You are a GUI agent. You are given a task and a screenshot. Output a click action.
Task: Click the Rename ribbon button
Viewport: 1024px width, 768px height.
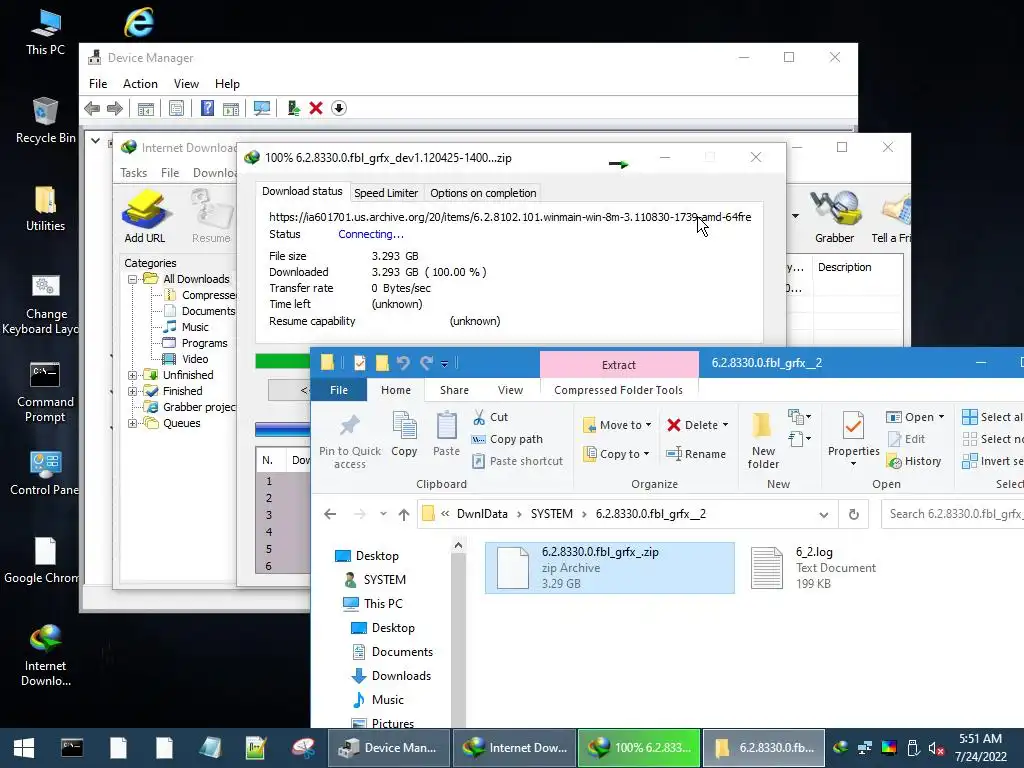coord(696,454)
